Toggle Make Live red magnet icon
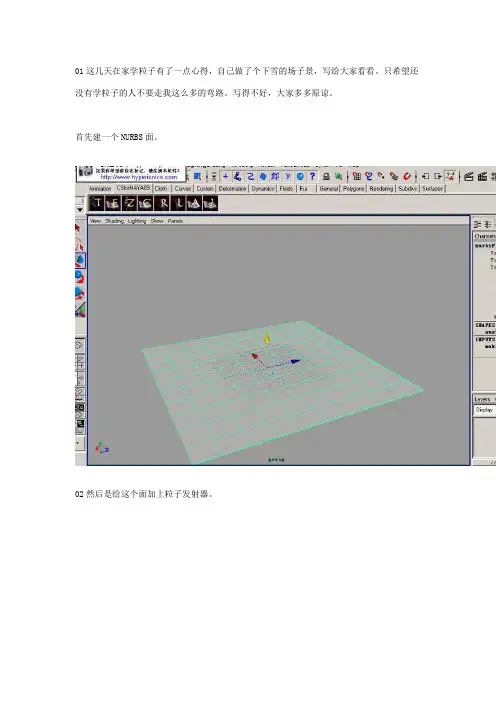The height and width of the screenshot is (702, 496). (x=406, y=176)
